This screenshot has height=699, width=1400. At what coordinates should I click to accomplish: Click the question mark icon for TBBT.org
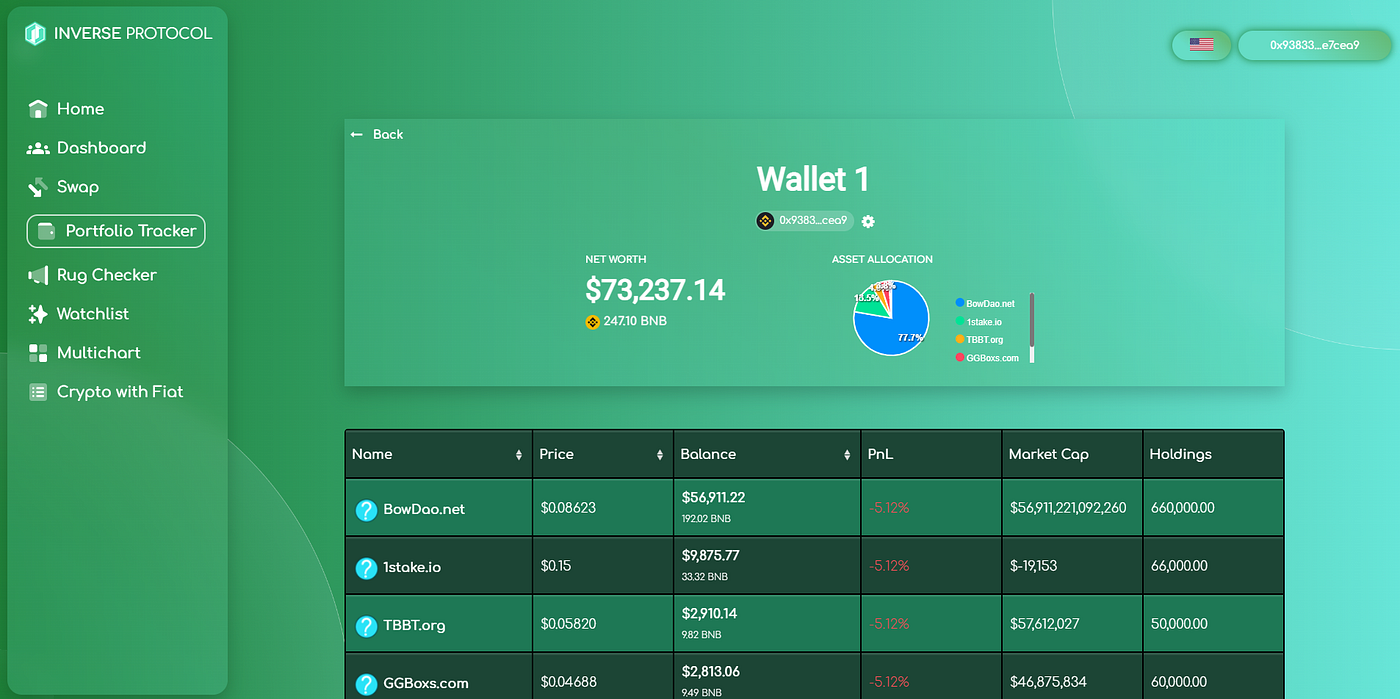click(x=366, y=625)
